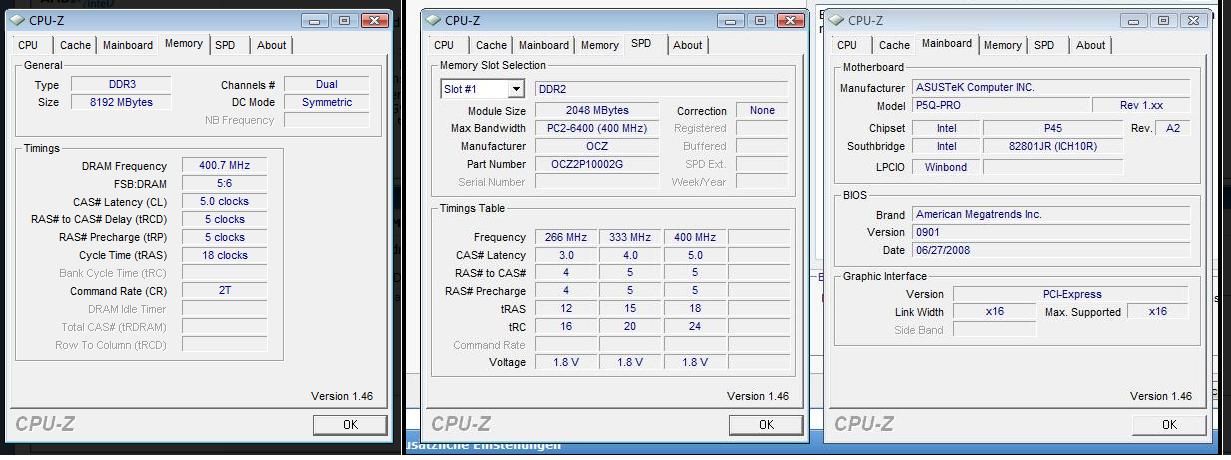Viewport: 1231px width, 460px height.
Task: Click the CAS# Latency value 5.0 clocks
Action: tap(224, 202)
